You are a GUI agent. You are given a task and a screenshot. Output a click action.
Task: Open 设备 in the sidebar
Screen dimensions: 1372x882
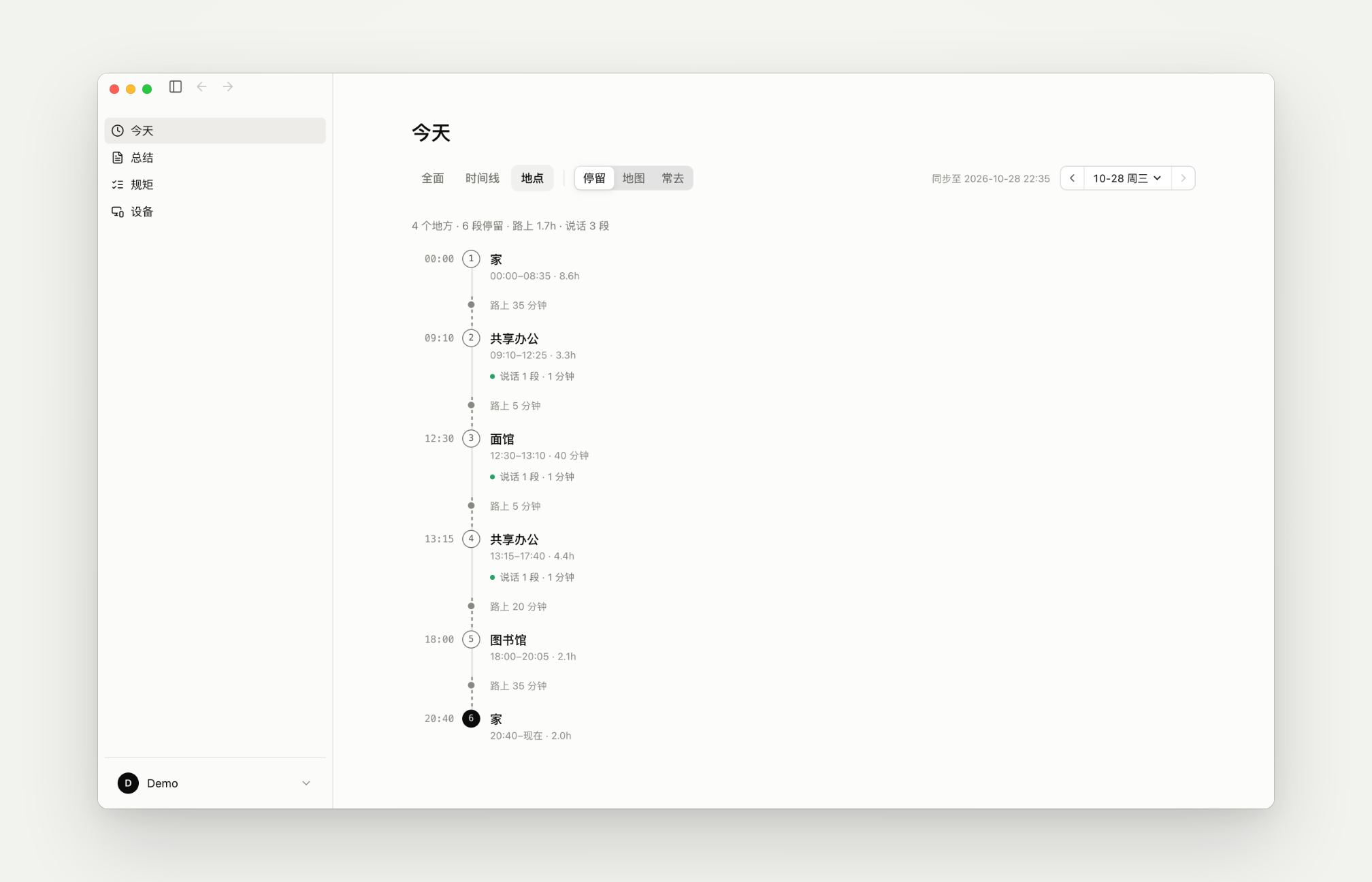click(215, 212)
